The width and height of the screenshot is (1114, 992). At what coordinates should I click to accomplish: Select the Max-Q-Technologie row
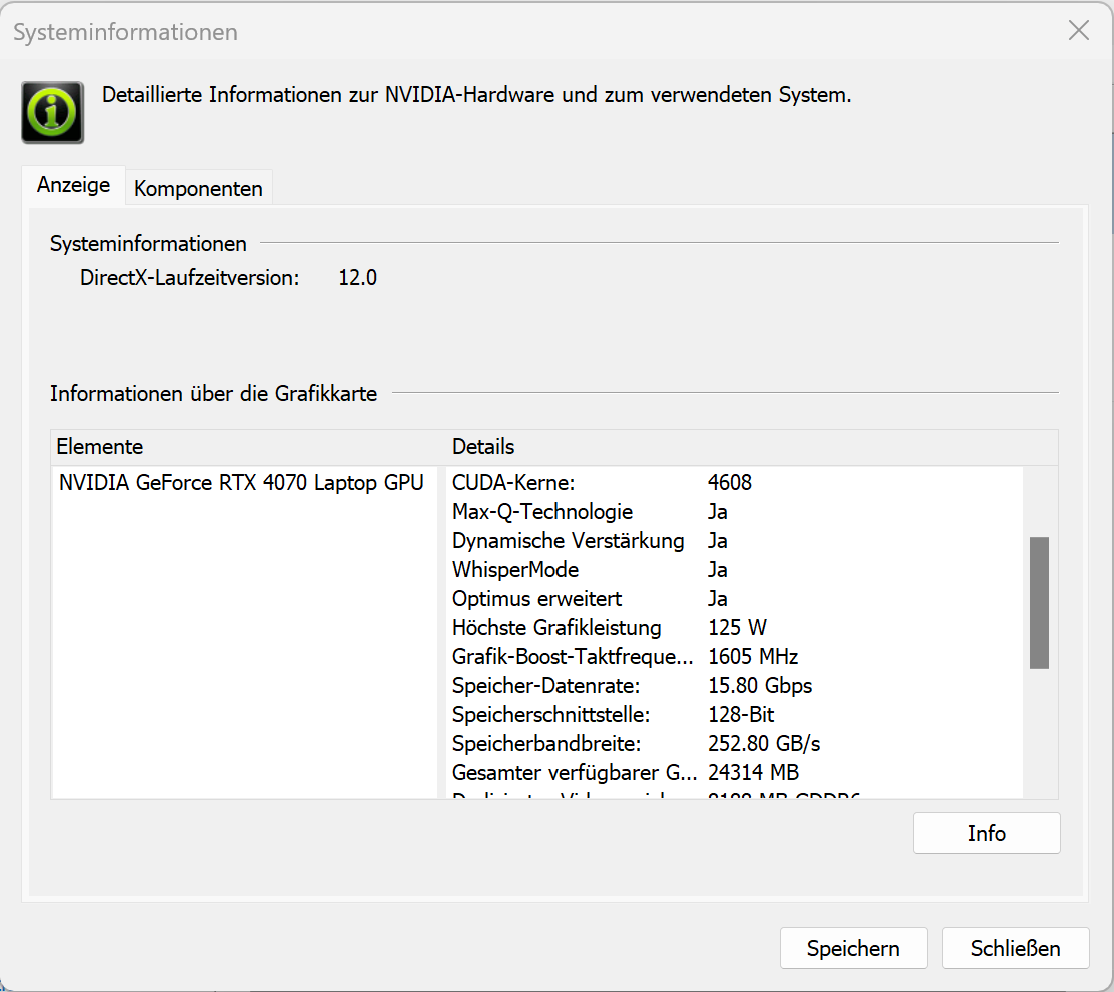point(543,512)
